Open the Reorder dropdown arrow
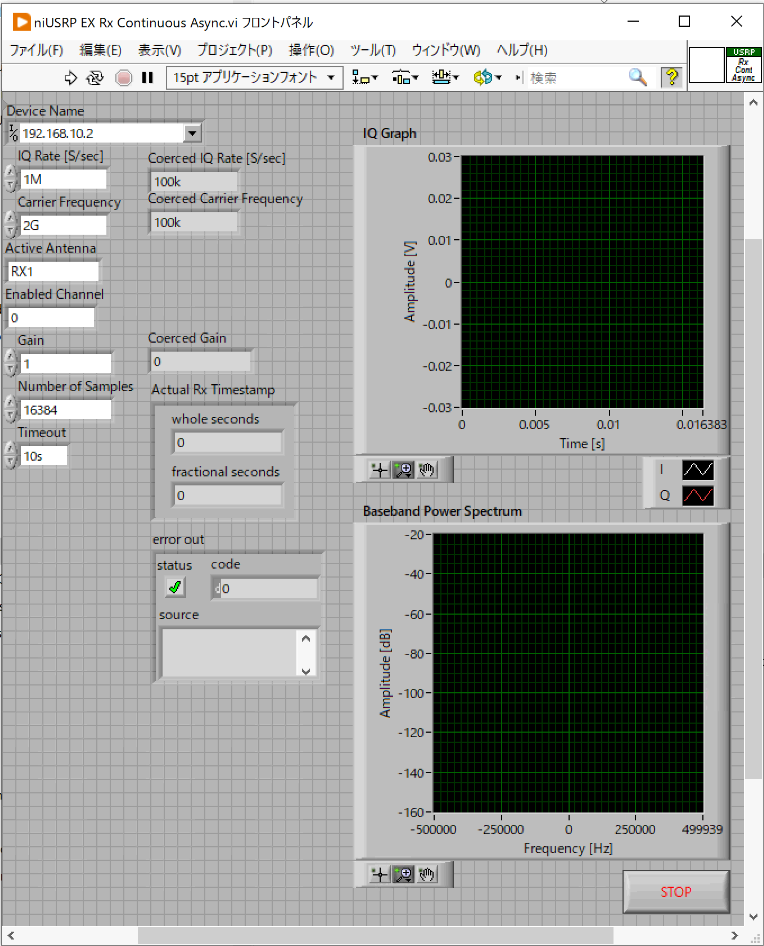Image resolution: width=764 pixels, height=946 pixels. [498, 78]
